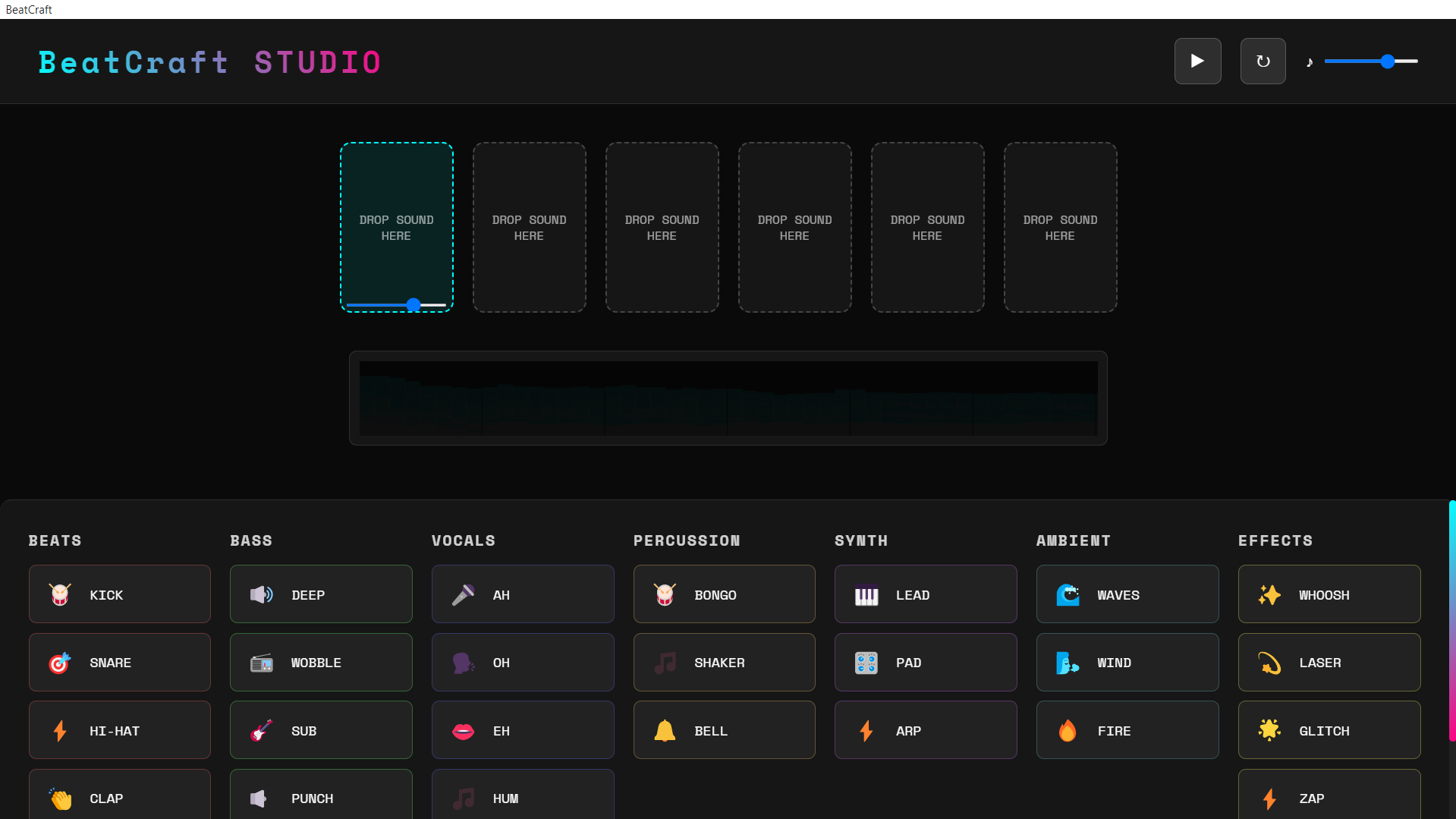This screenshot has height=819, width=1456.
Task: Select the KICK drum sound
Action: [119, 594]
